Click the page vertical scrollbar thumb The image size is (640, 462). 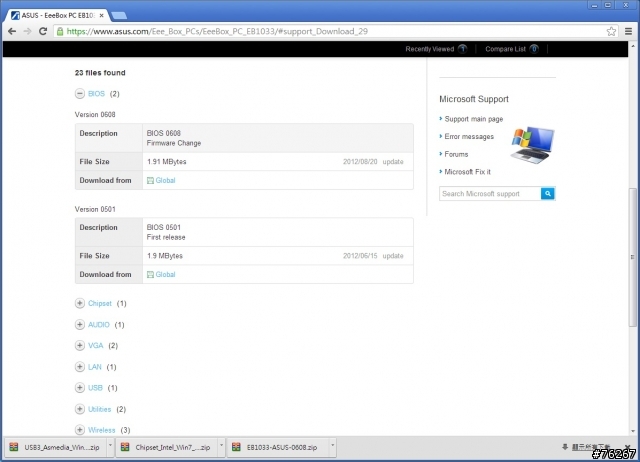pyautogui.click(x=633, y=257)
